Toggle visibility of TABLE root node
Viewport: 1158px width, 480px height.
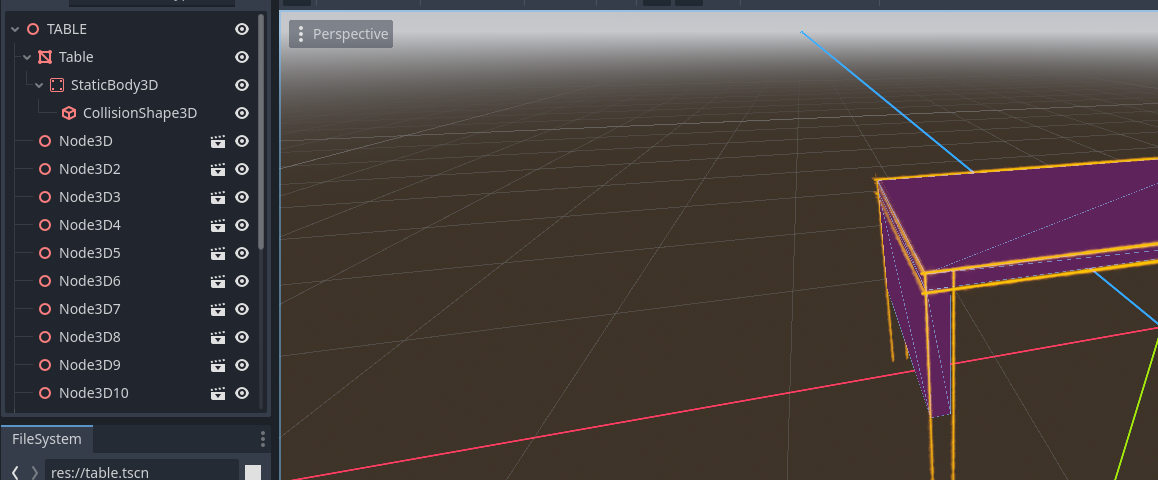point(241,29)
